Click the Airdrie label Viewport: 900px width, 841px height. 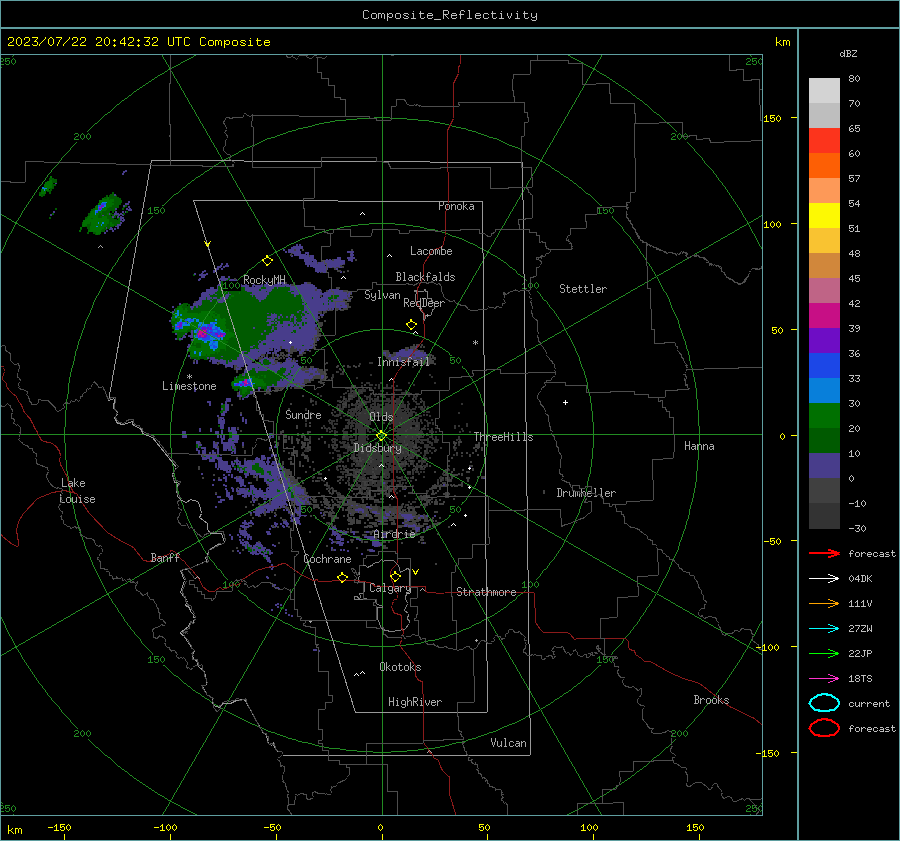394,534
